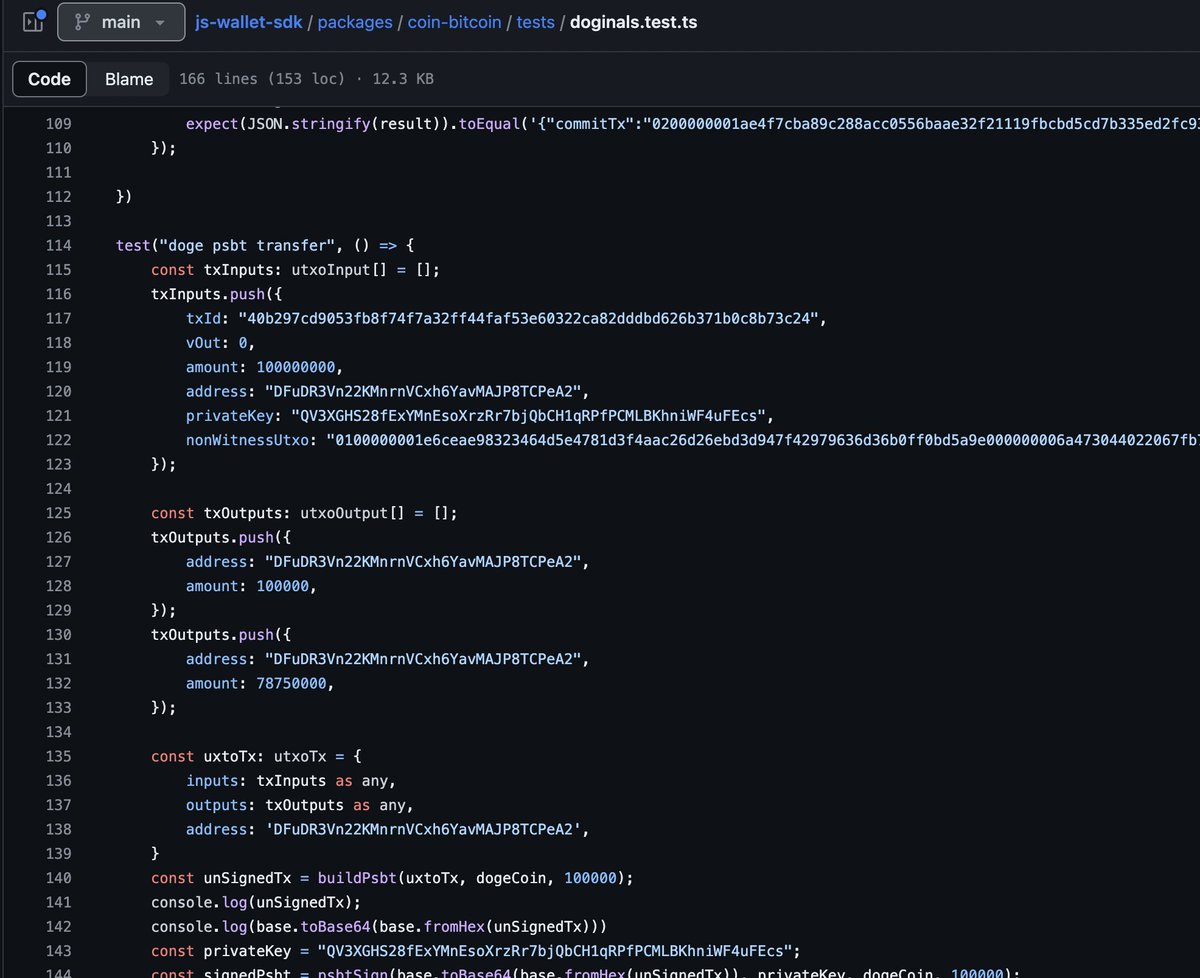Open the js-wallet-sdk repository link
Screen dimensions: 1200x978
(x=250, y=21)
